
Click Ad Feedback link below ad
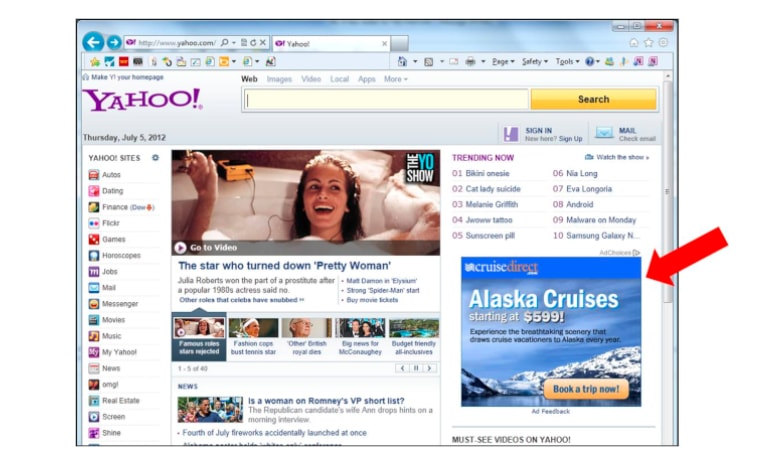click(551, 412)
